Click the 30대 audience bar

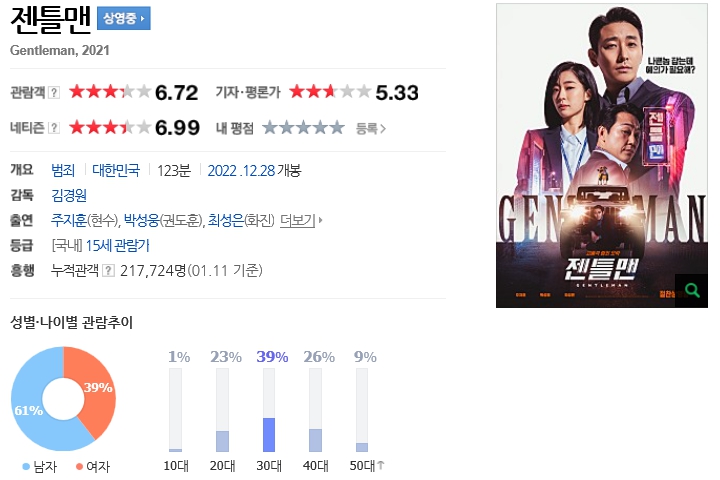coord(269,410)
